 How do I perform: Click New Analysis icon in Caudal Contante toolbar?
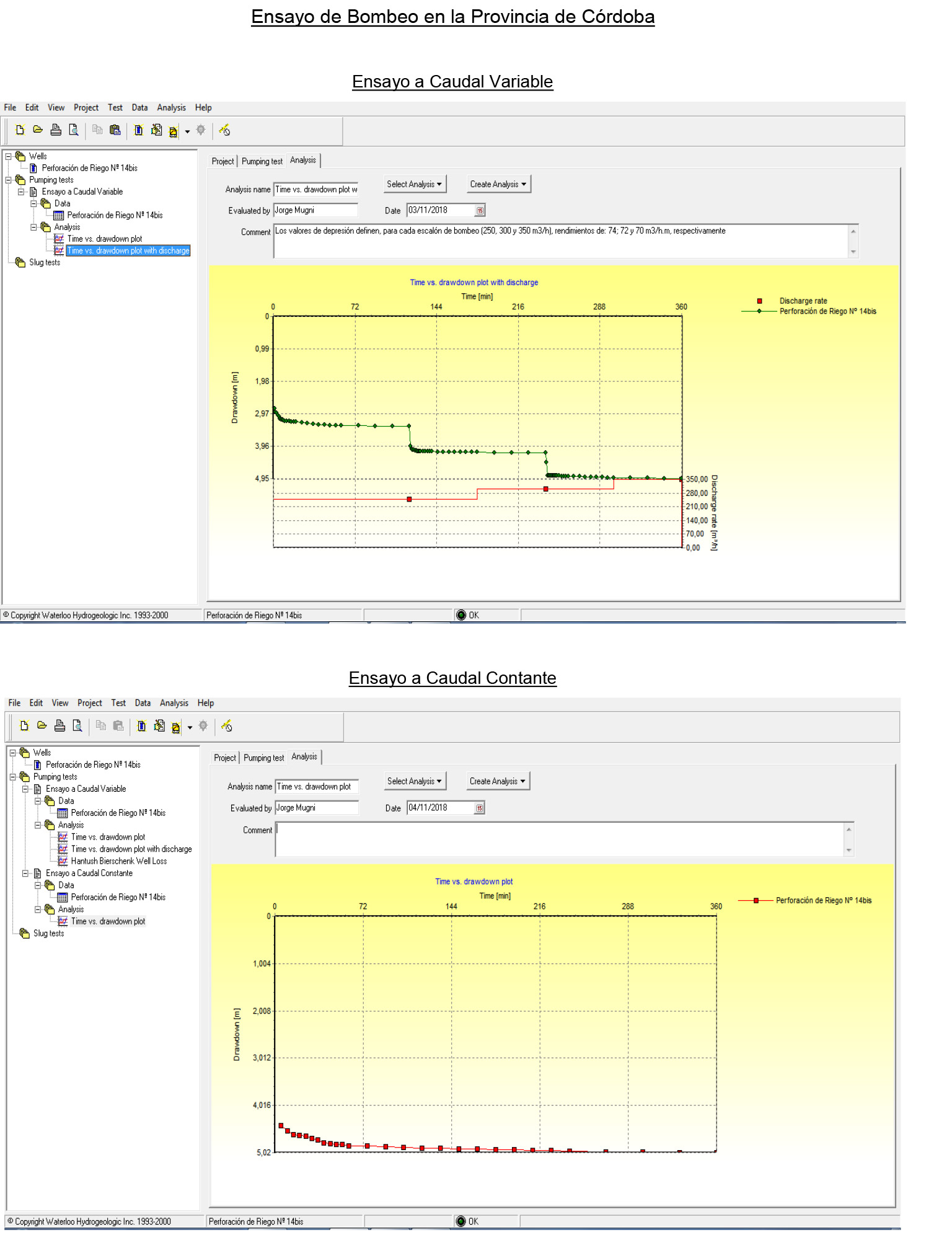click(176, 728)
